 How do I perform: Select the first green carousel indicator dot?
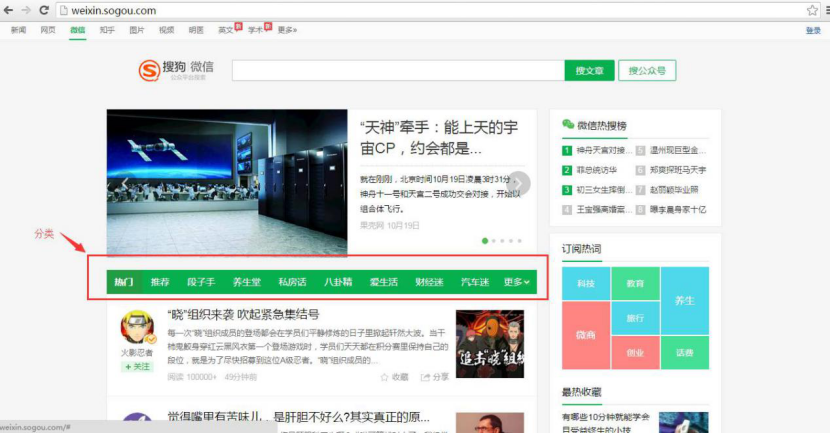(485, 241)
